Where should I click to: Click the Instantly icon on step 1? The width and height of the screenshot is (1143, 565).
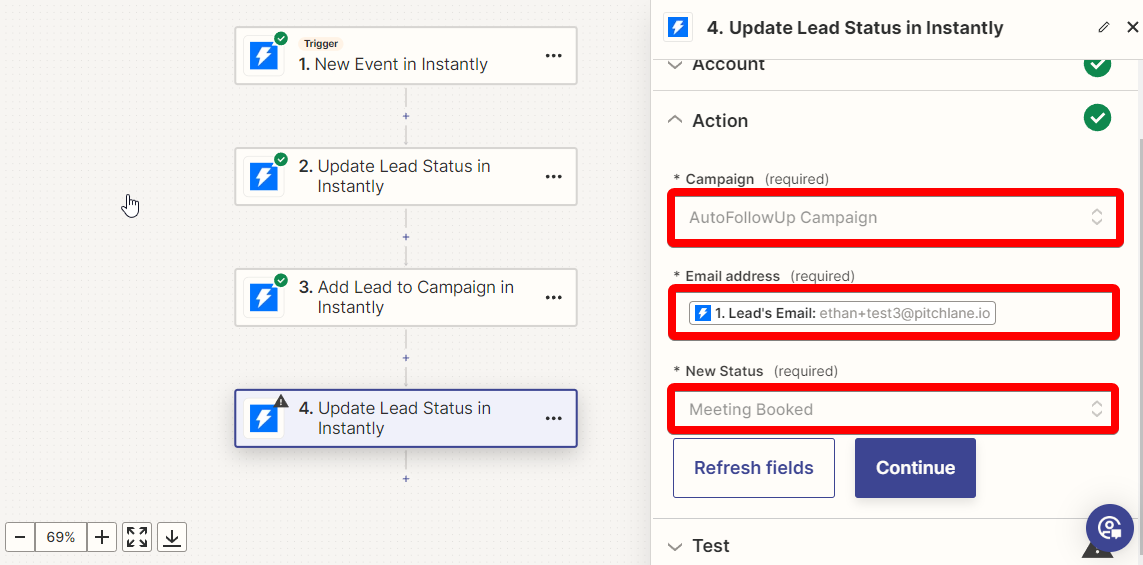(264, 55)
